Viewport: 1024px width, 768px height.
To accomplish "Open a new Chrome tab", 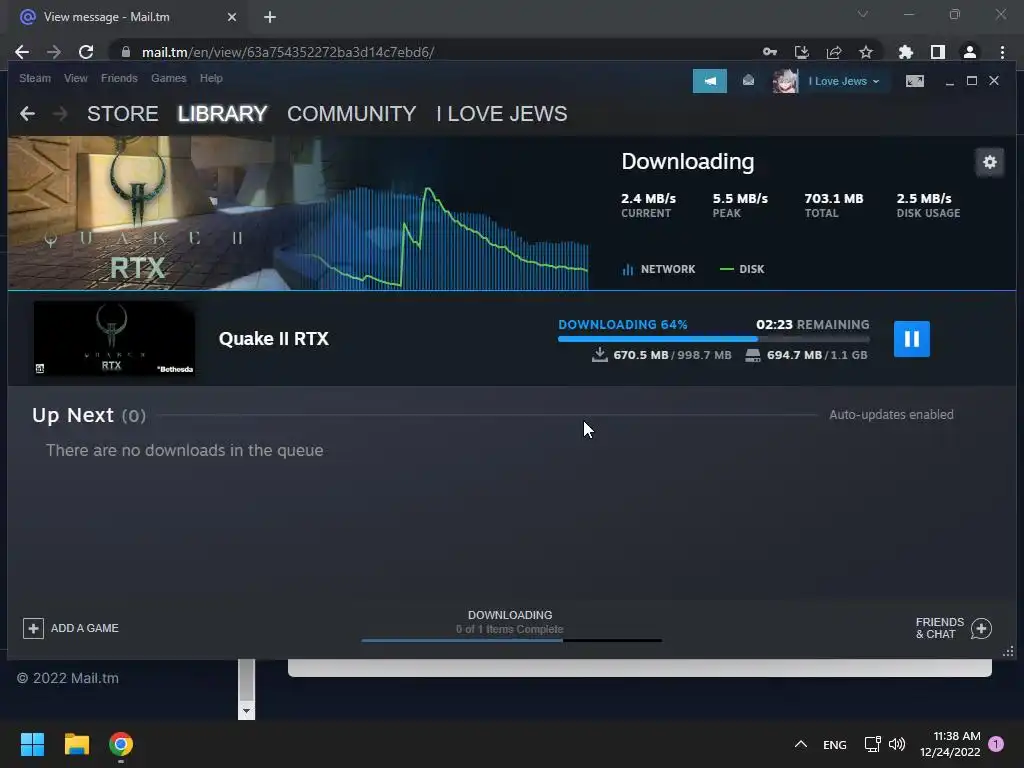I will click(x=270, y=17).
